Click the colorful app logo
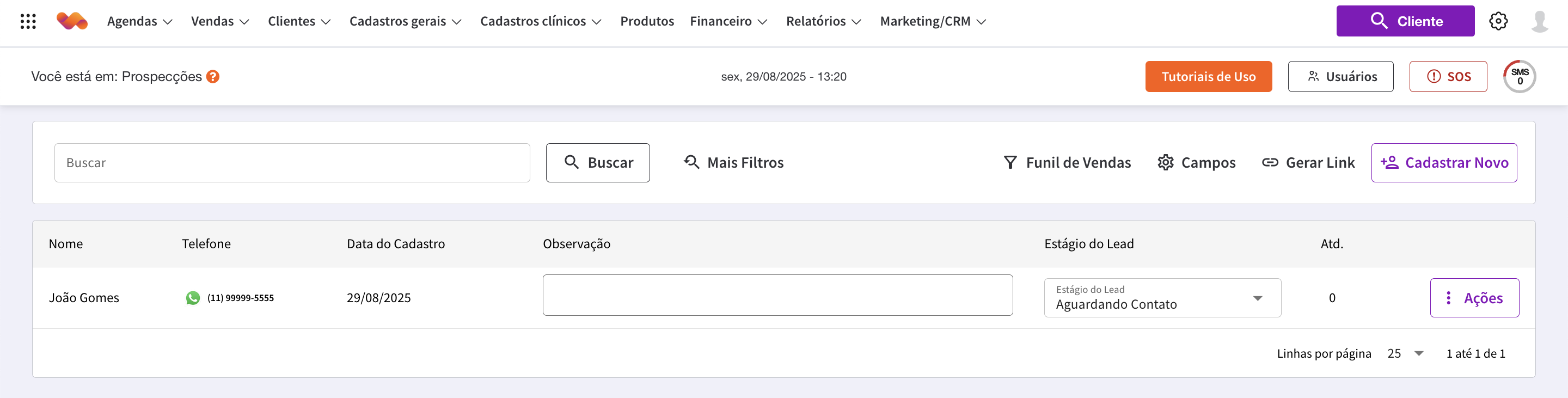Screen dimensions: 1568x398 (x=72, y=21)
